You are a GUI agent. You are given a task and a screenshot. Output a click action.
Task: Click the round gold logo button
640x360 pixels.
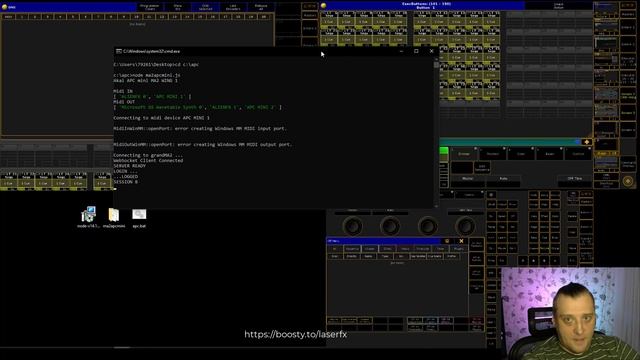pos(628,181)
